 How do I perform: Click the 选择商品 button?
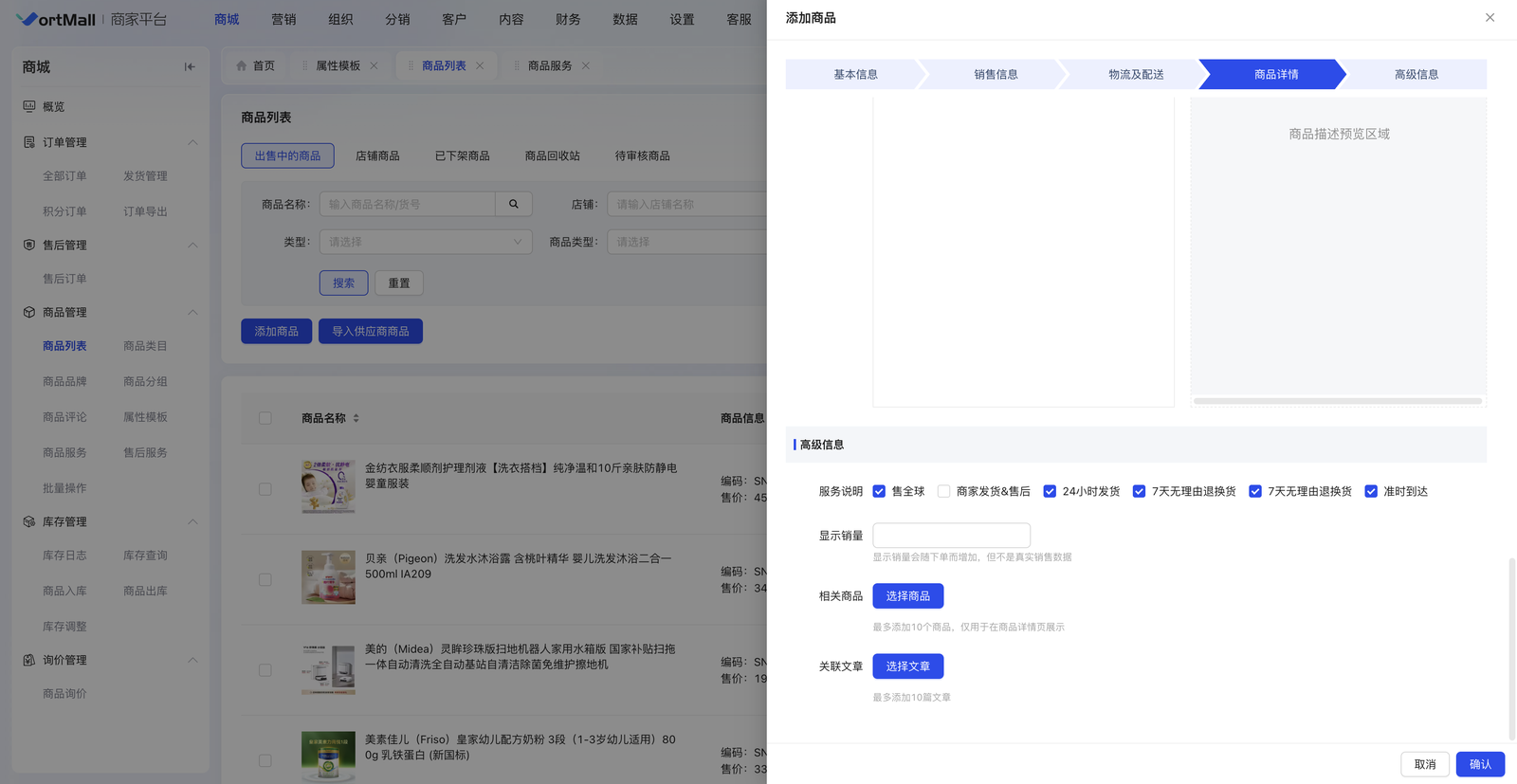coord(907,596)
